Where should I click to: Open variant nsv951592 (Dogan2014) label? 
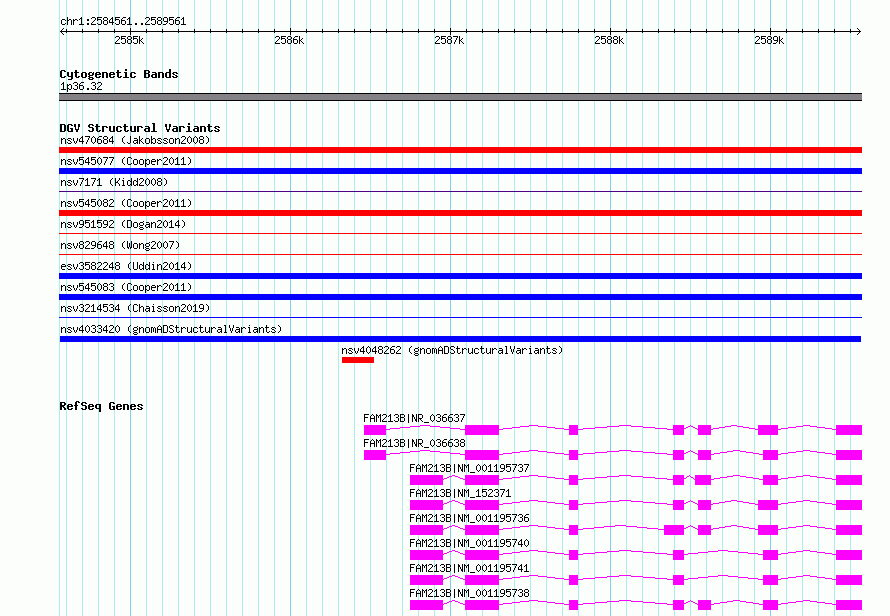click(x=123, y=224)
